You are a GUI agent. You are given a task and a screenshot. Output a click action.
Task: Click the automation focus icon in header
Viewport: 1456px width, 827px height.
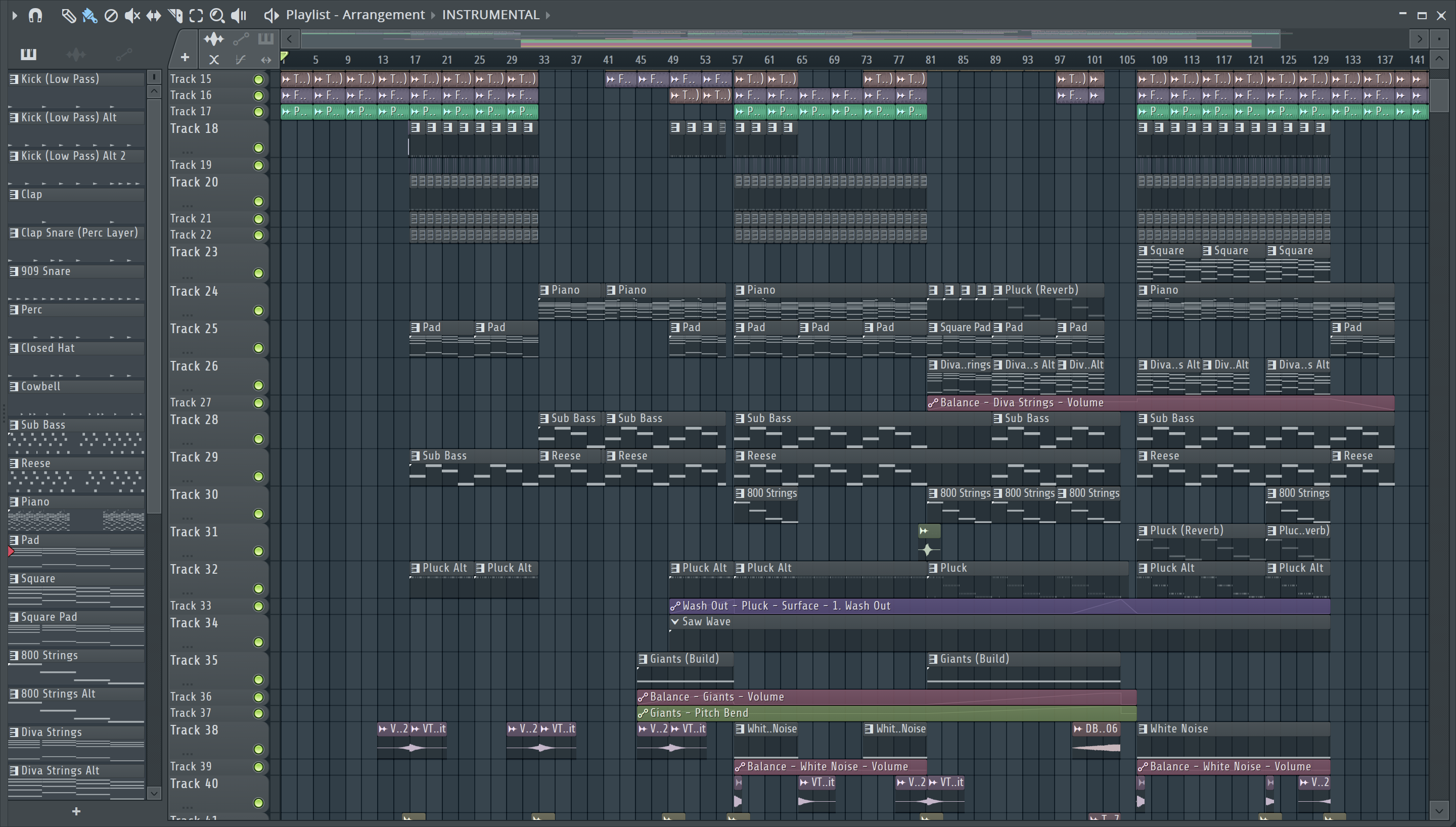241,39
